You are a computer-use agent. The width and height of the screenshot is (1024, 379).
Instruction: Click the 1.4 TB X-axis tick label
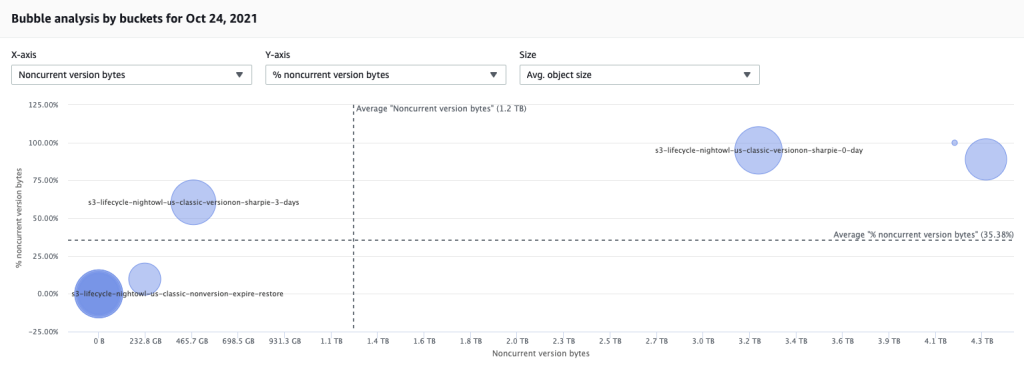(377, 342)
